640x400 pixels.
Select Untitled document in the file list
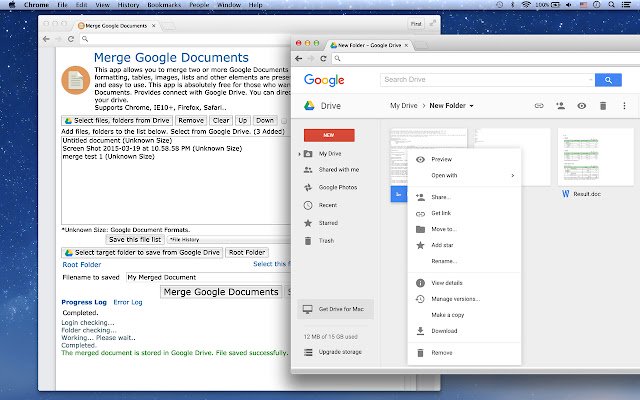pyautogui.click(x=117, y=140)
